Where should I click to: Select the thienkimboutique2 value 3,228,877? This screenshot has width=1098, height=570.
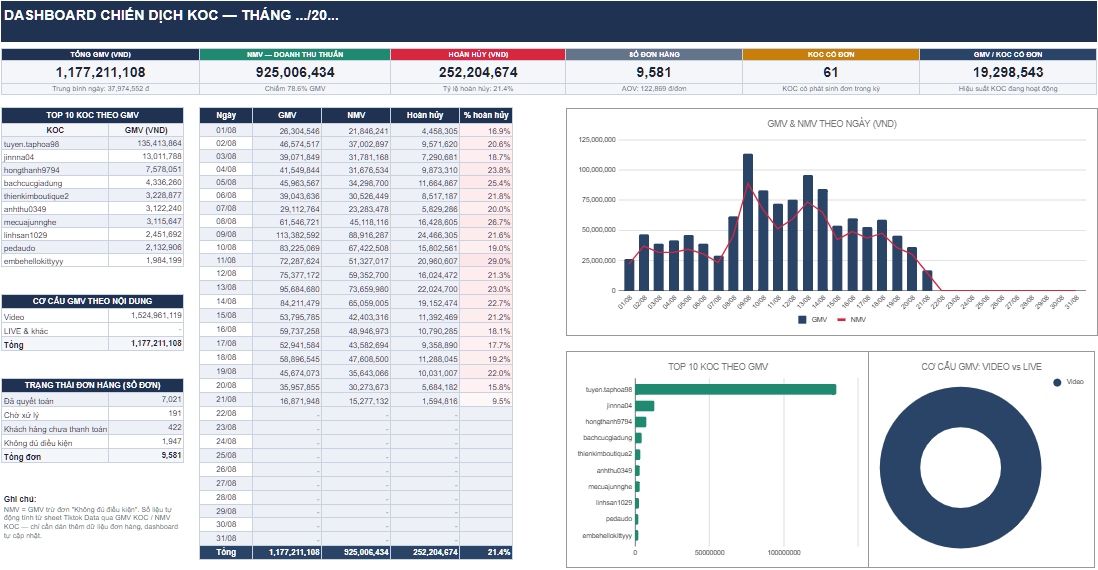(163, 195)
